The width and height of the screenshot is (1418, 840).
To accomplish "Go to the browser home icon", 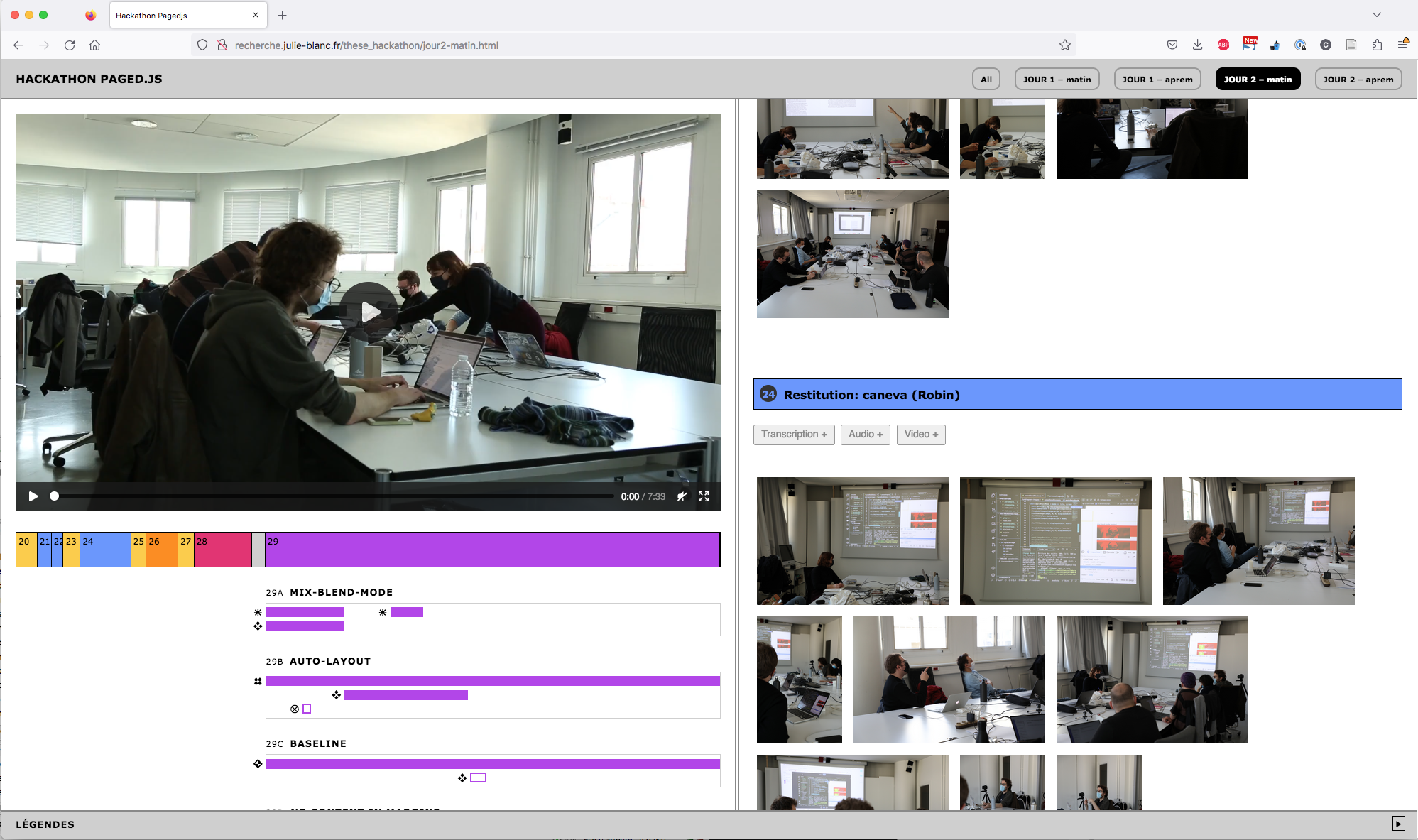I will (94, 45).
